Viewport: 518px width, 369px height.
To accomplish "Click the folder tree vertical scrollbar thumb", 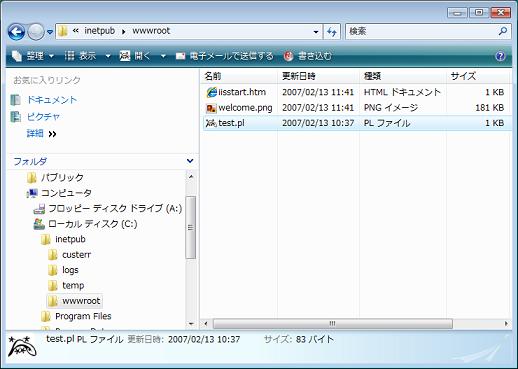I will (190, 227).
